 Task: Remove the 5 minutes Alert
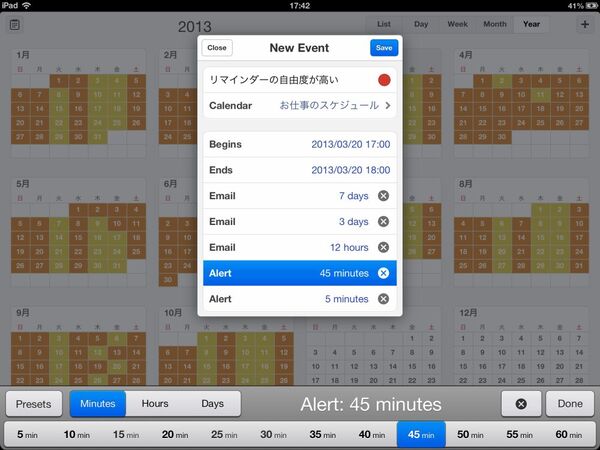383,299
